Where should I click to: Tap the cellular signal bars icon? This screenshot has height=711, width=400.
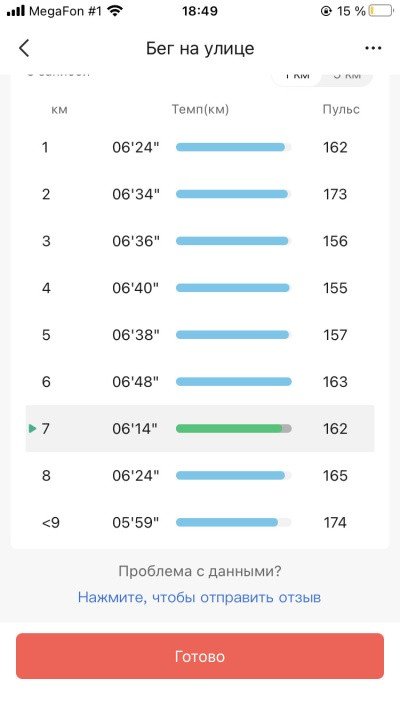coord(15,11)
